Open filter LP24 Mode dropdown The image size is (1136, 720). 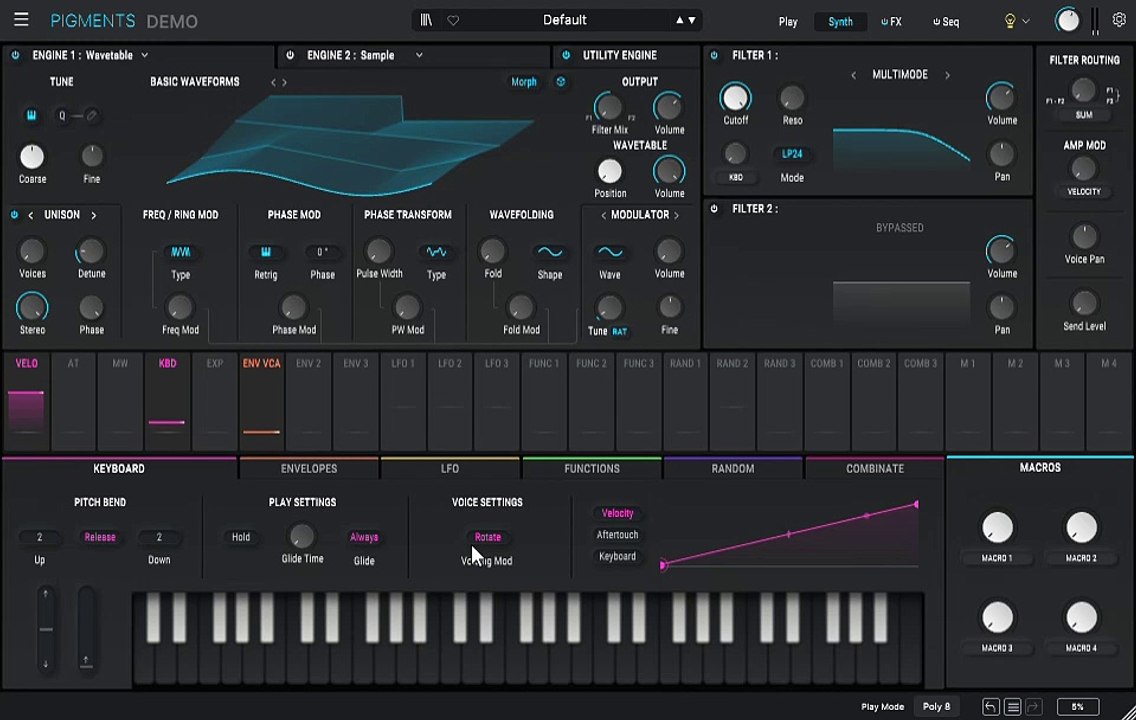click(x=792, y=154)
